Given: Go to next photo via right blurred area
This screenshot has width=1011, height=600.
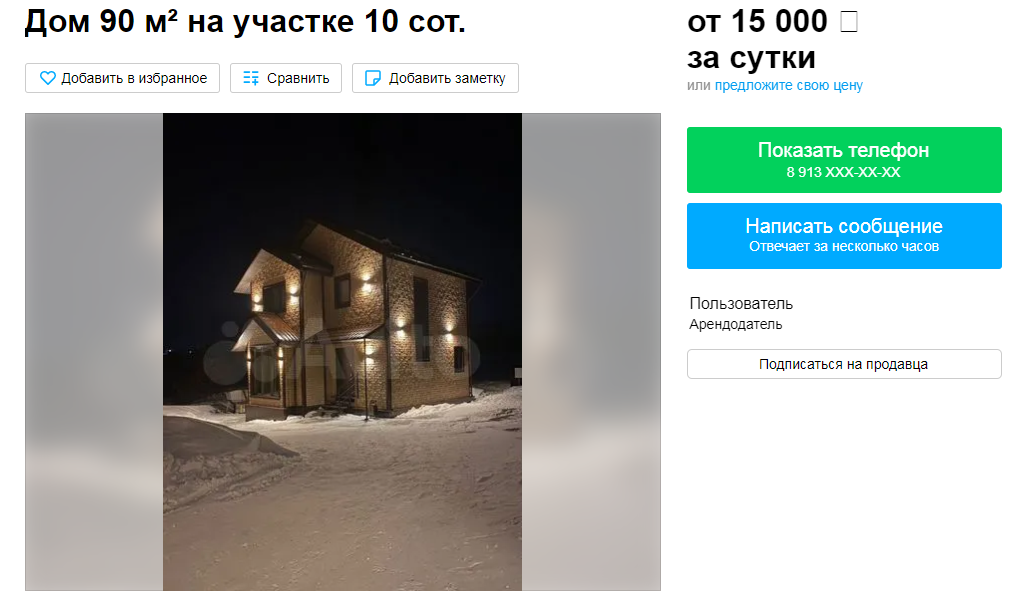Looking at the screenshot, I should point(591,352).
